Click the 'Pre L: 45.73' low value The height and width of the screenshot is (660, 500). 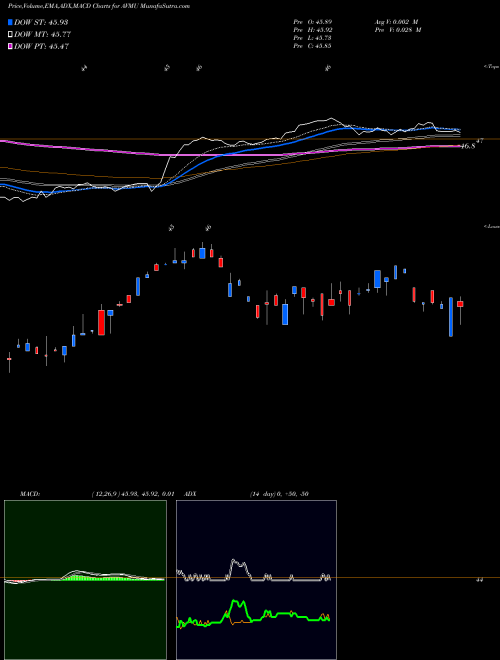tap(312, 38)
